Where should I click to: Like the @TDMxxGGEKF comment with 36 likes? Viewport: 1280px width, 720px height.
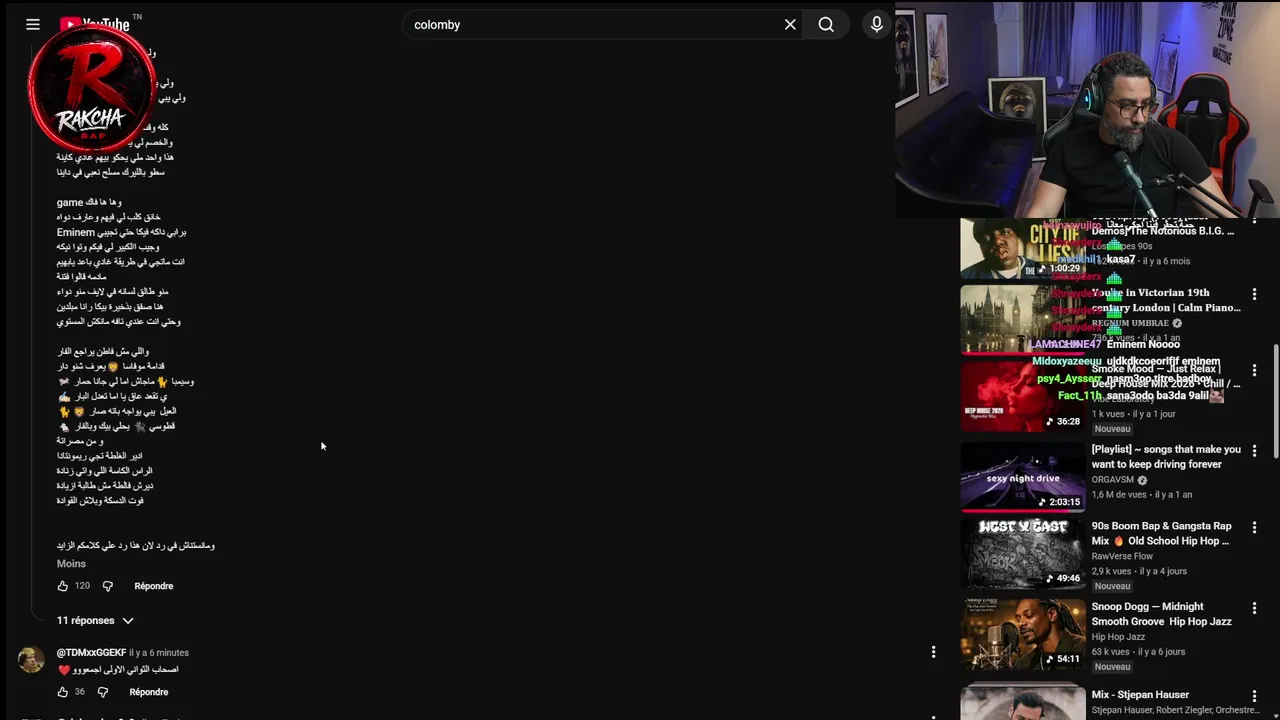pos(62,692)
